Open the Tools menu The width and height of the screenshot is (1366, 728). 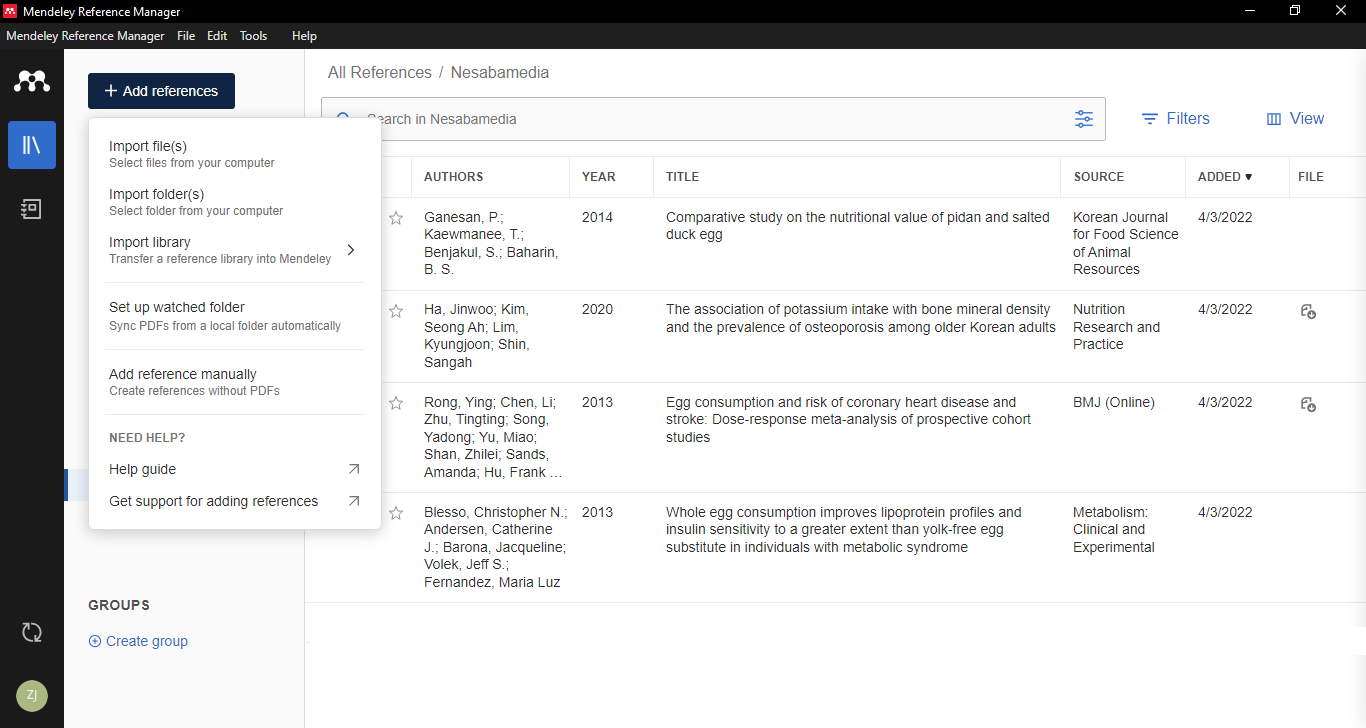(253, 36)
